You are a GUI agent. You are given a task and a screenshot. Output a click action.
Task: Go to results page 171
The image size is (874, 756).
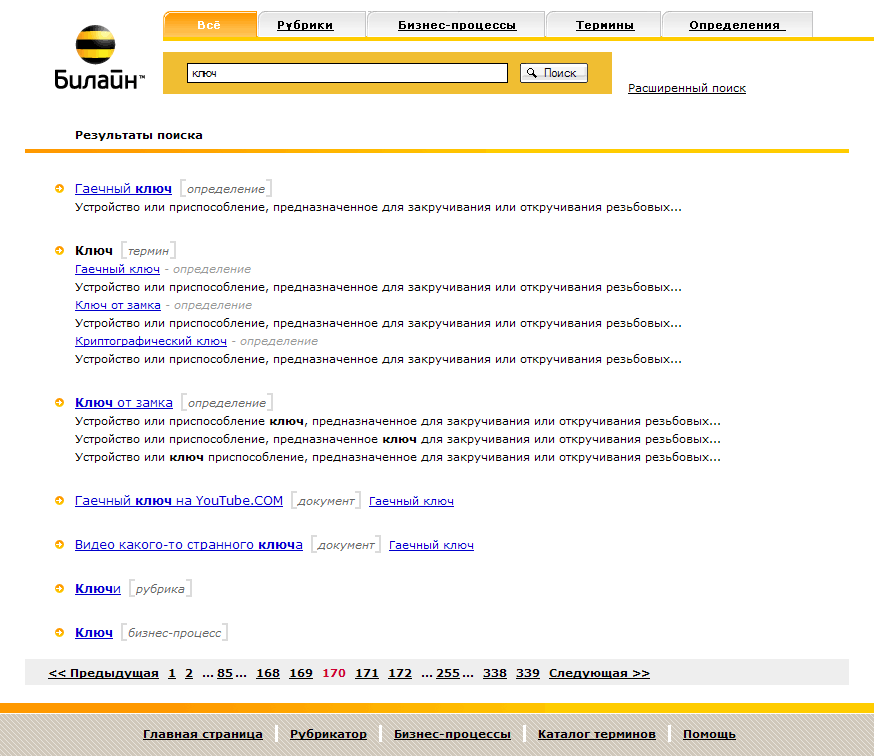click(x=367, y=673)
